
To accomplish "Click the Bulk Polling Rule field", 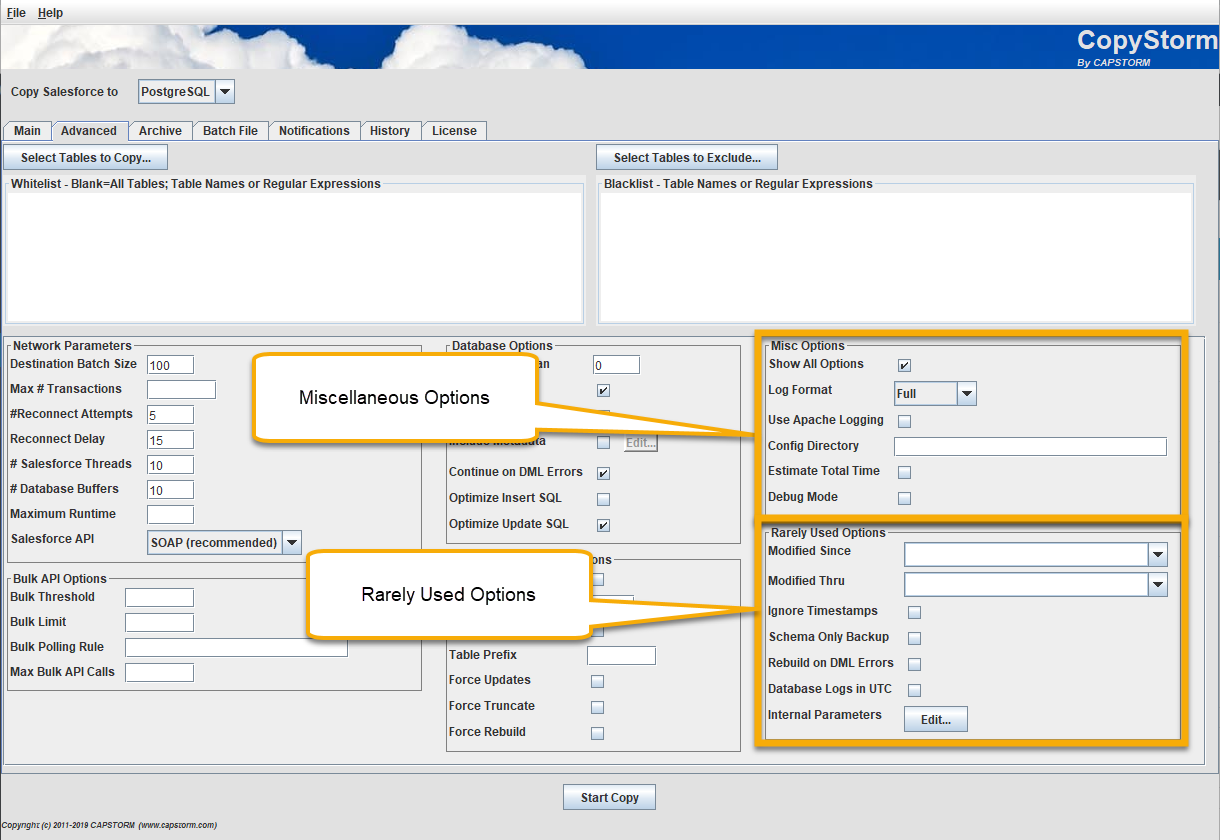I will pos(236,648).
